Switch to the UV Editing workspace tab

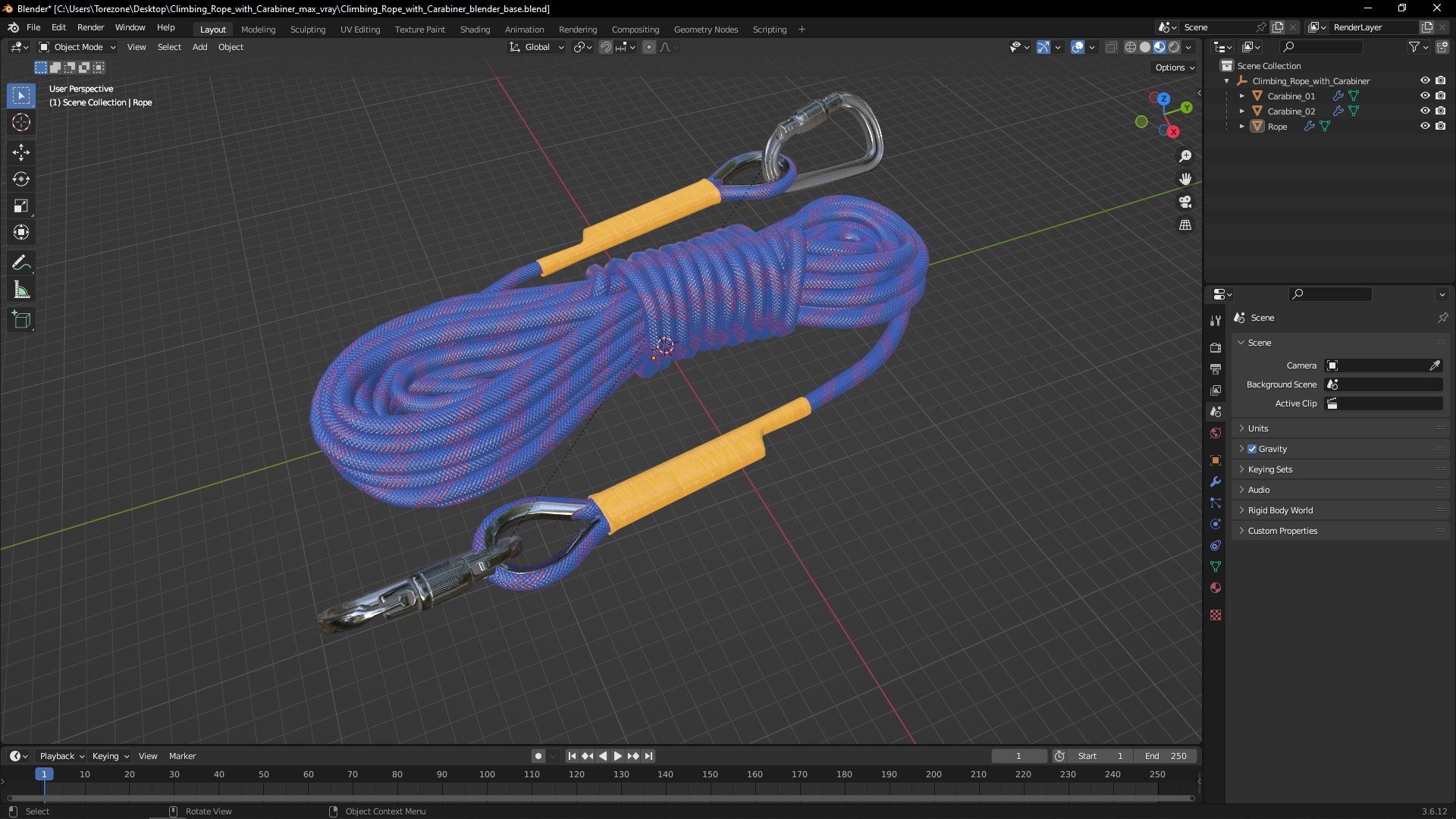click(360, 29)
